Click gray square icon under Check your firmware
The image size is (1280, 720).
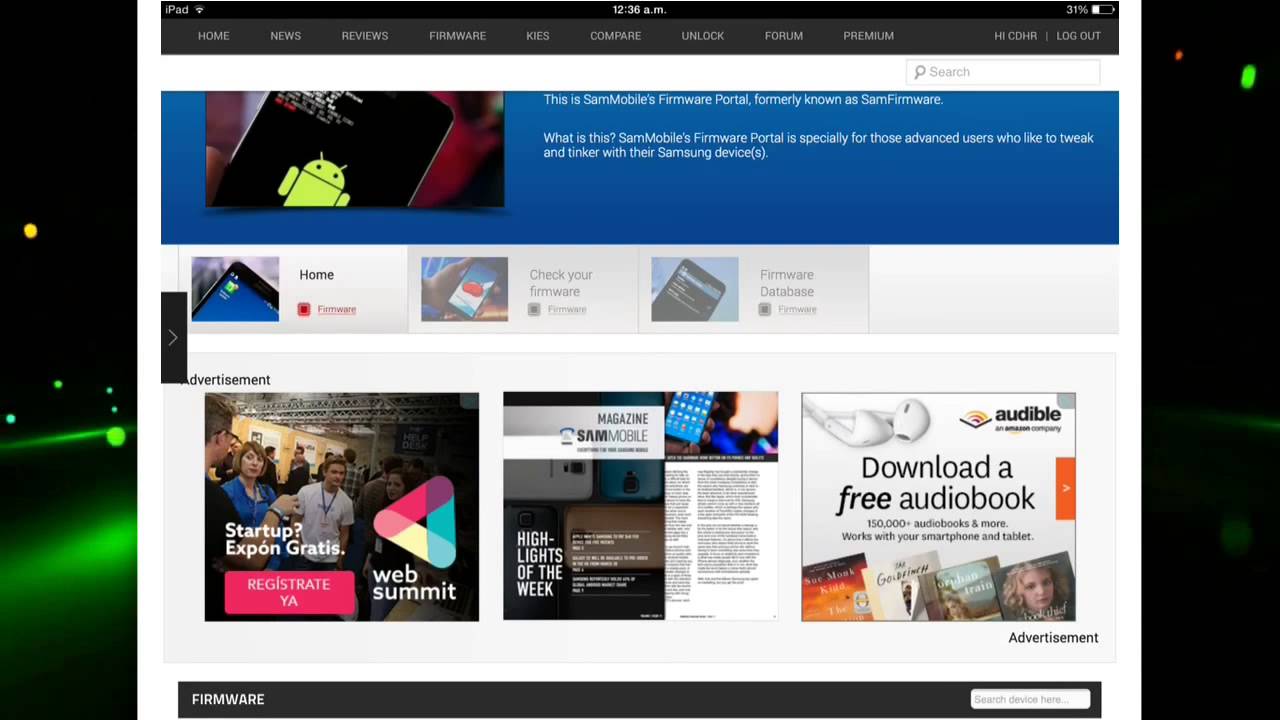pos(534,310)
